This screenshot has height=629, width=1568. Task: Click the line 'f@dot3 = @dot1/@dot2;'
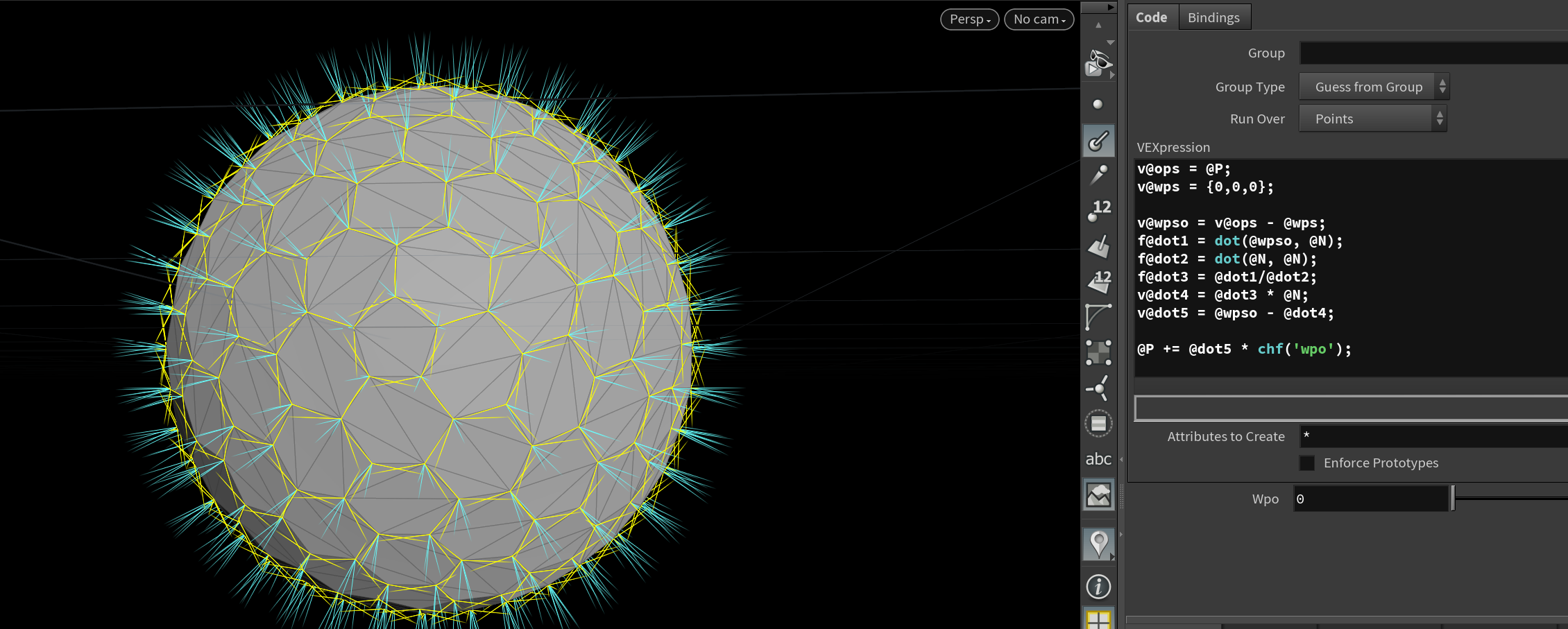(1227, 277)
